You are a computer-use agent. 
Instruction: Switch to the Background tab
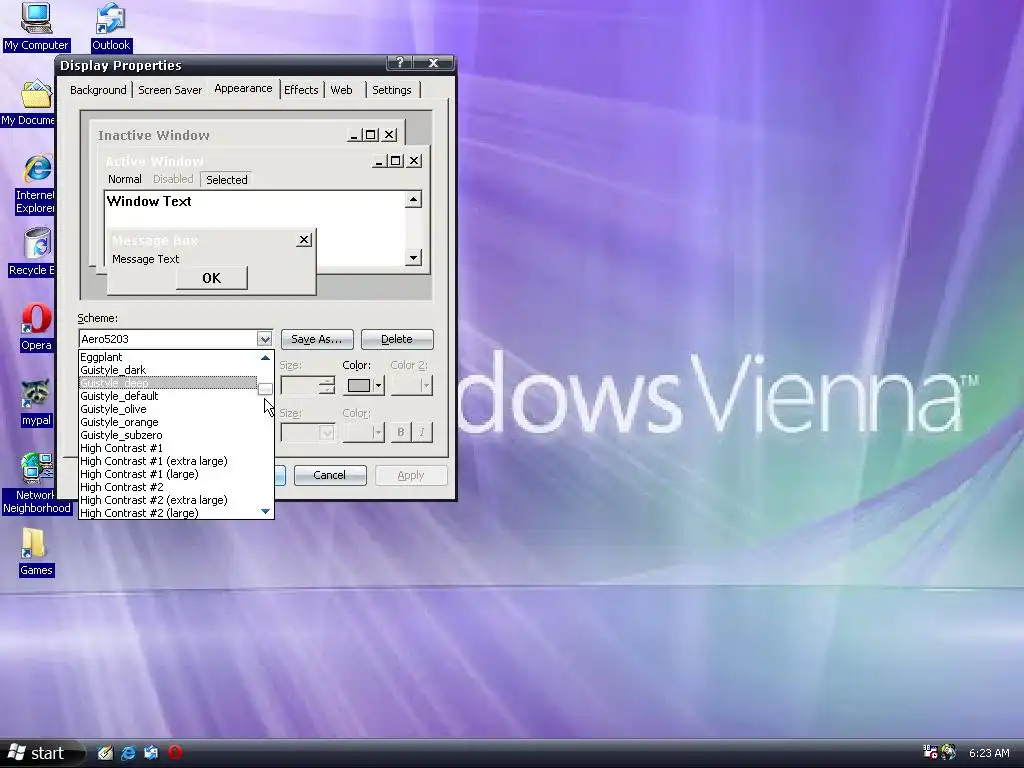(98, 90)
